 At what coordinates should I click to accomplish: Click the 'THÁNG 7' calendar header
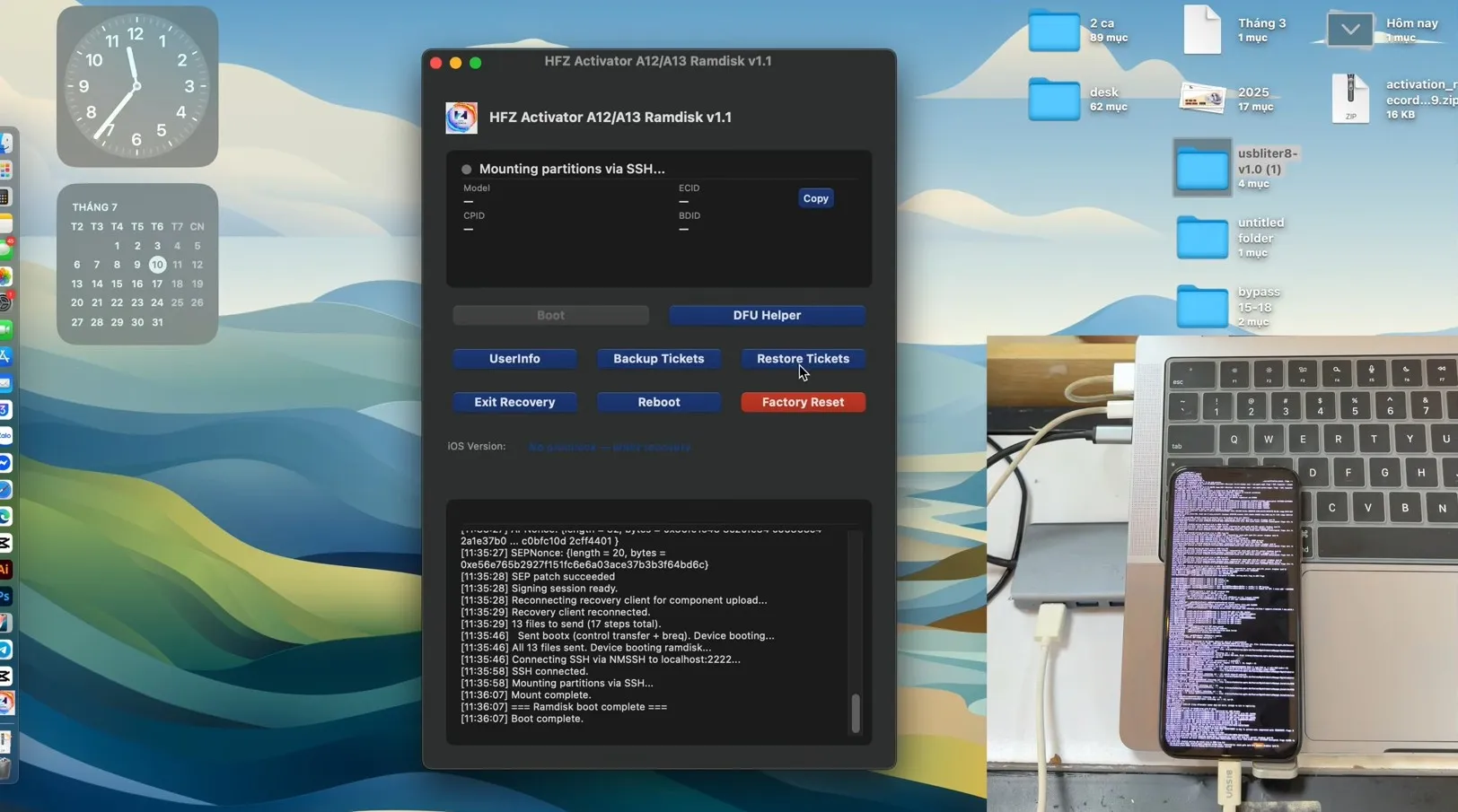[94, 207]
